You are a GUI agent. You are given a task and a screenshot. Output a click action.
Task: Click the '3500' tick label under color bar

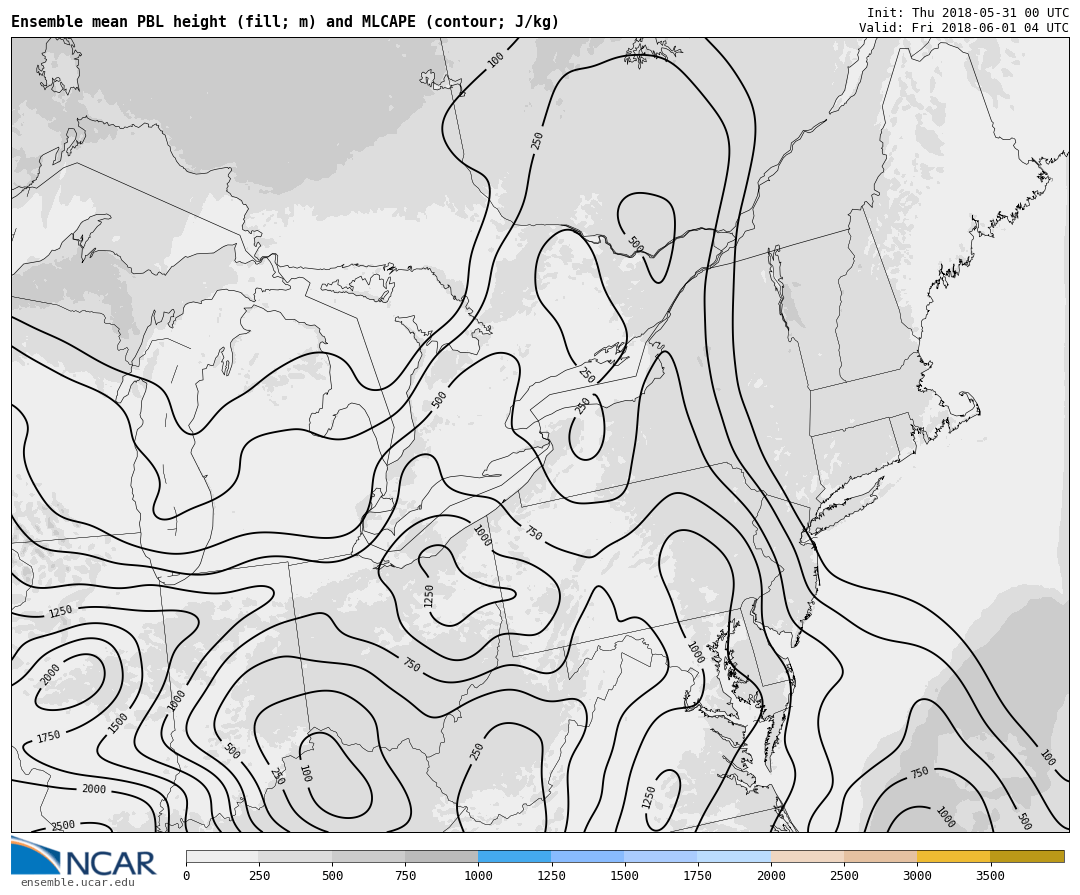tap(990, 876)
